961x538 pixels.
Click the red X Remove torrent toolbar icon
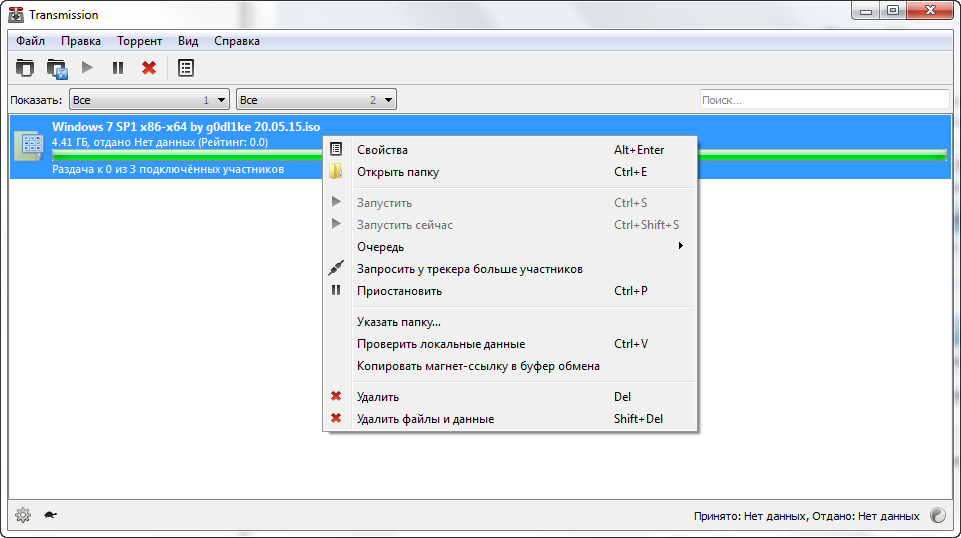(x=149, y=68)
